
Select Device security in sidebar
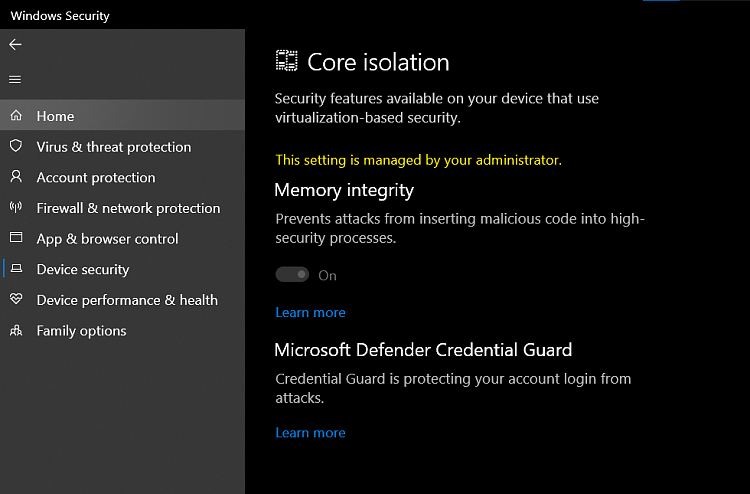click(122, 269)
